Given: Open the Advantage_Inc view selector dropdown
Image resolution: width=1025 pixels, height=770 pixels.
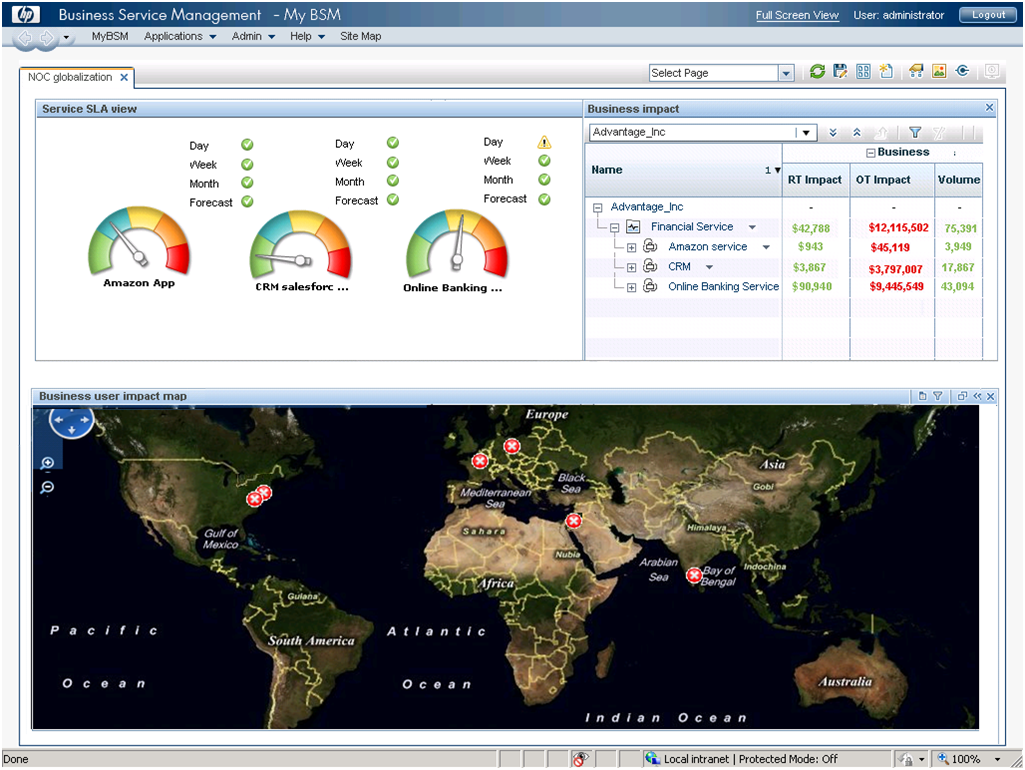Looking at the screenshot, I should coord(806,133).
